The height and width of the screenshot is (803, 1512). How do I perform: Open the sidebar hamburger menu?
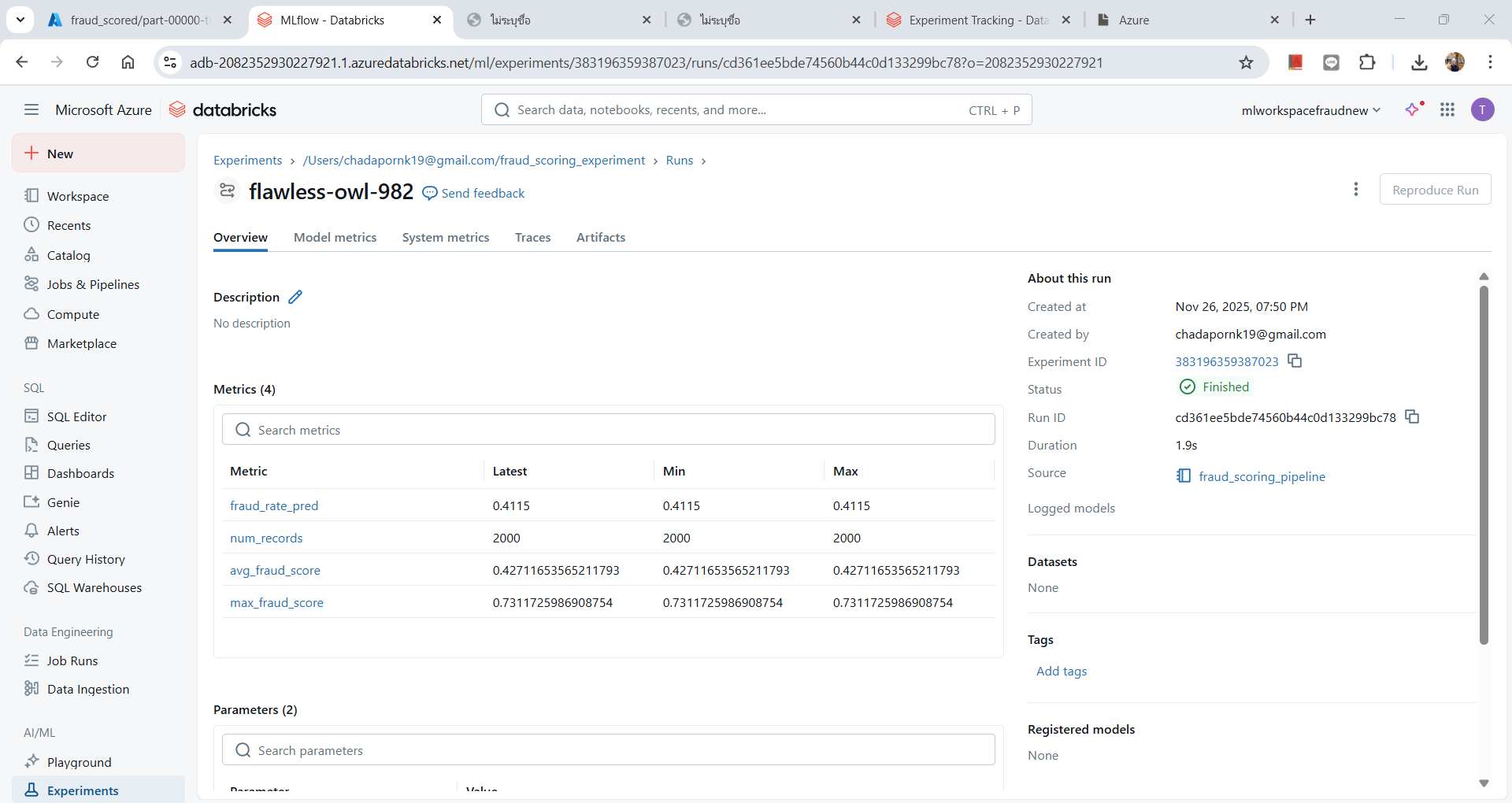31,109
